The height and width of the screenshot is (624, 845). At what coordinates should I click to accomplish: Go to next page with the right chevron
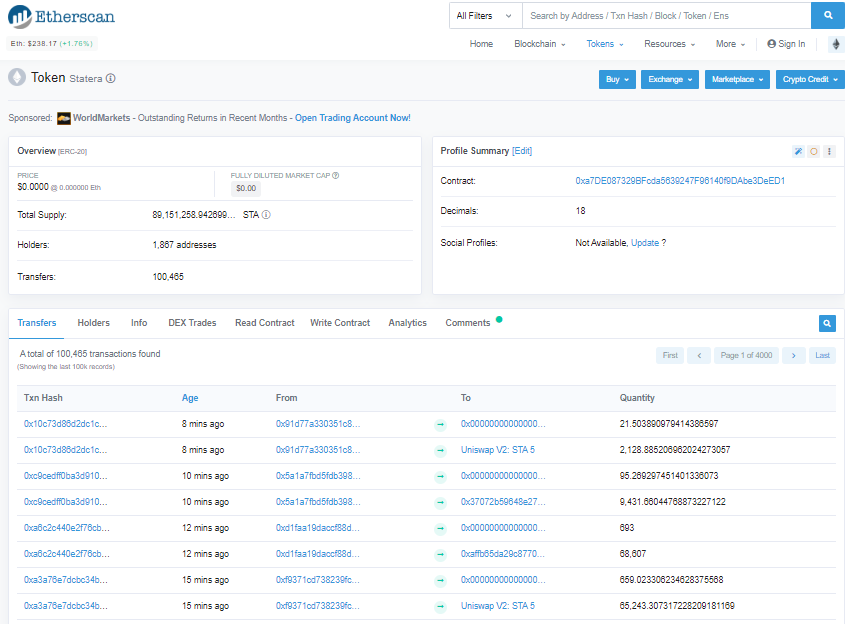tap(794, 356)
